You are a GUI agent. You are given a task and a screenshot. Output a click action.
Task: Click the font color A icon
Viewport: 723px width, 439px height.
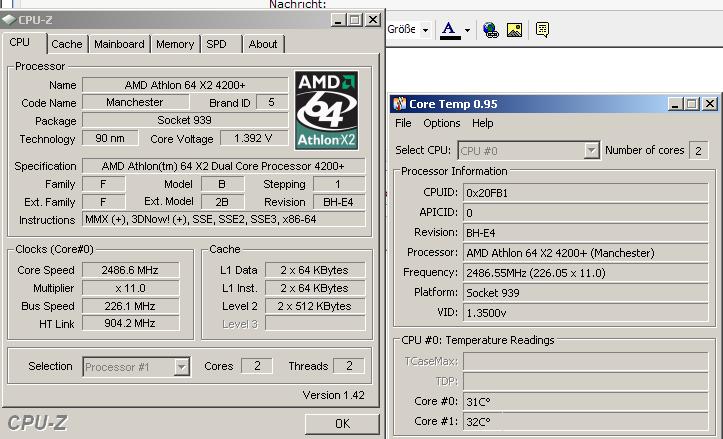coord(450,30)
